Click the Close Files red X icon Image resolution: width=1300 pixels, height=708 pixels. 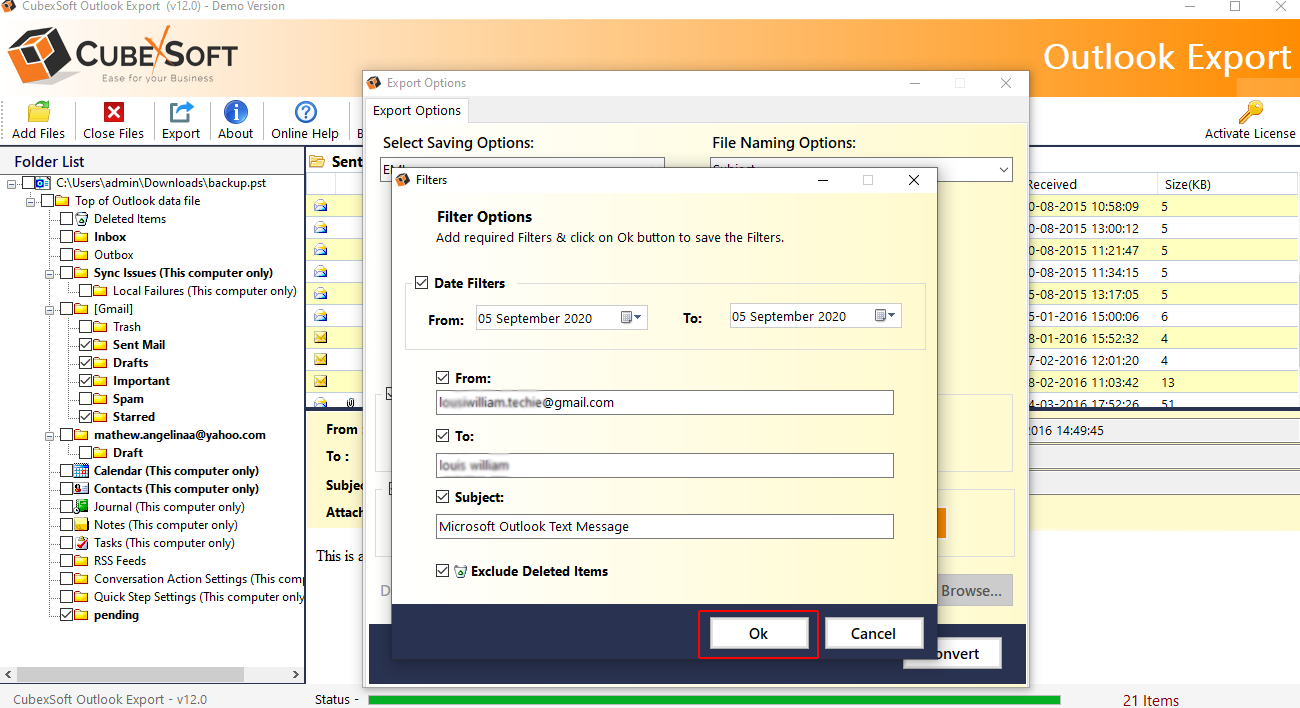(114, 112)
